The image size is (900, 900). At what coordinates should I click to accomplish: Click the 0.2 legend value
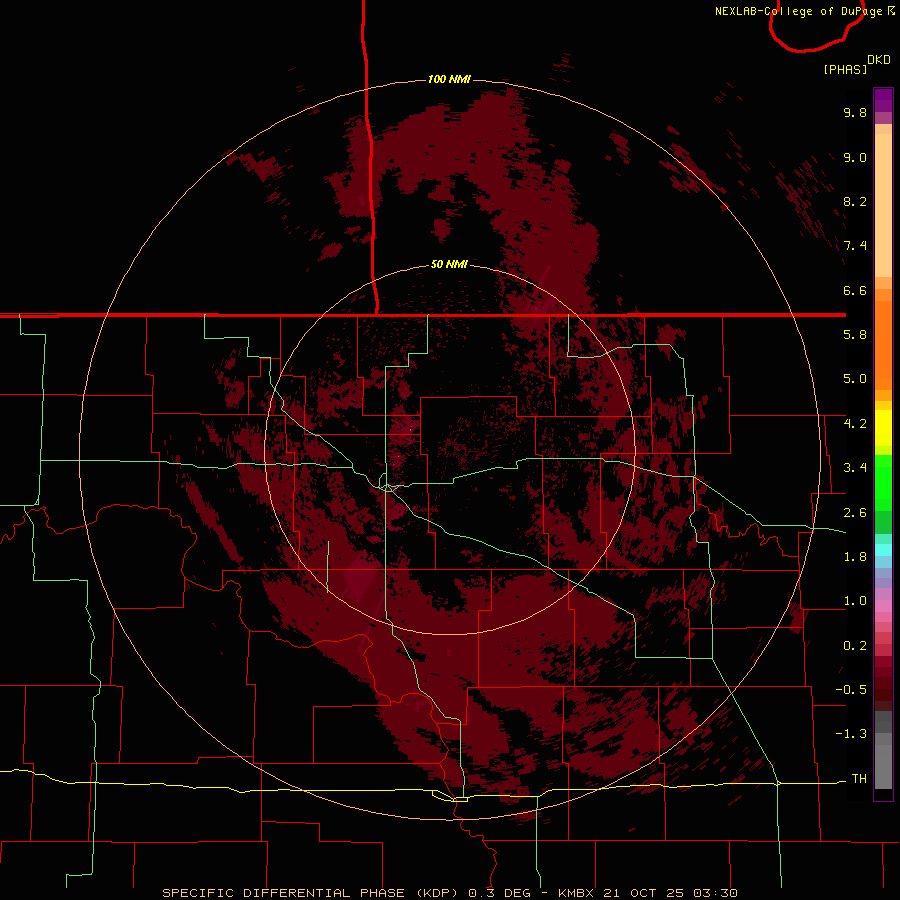tap(855, 646)
